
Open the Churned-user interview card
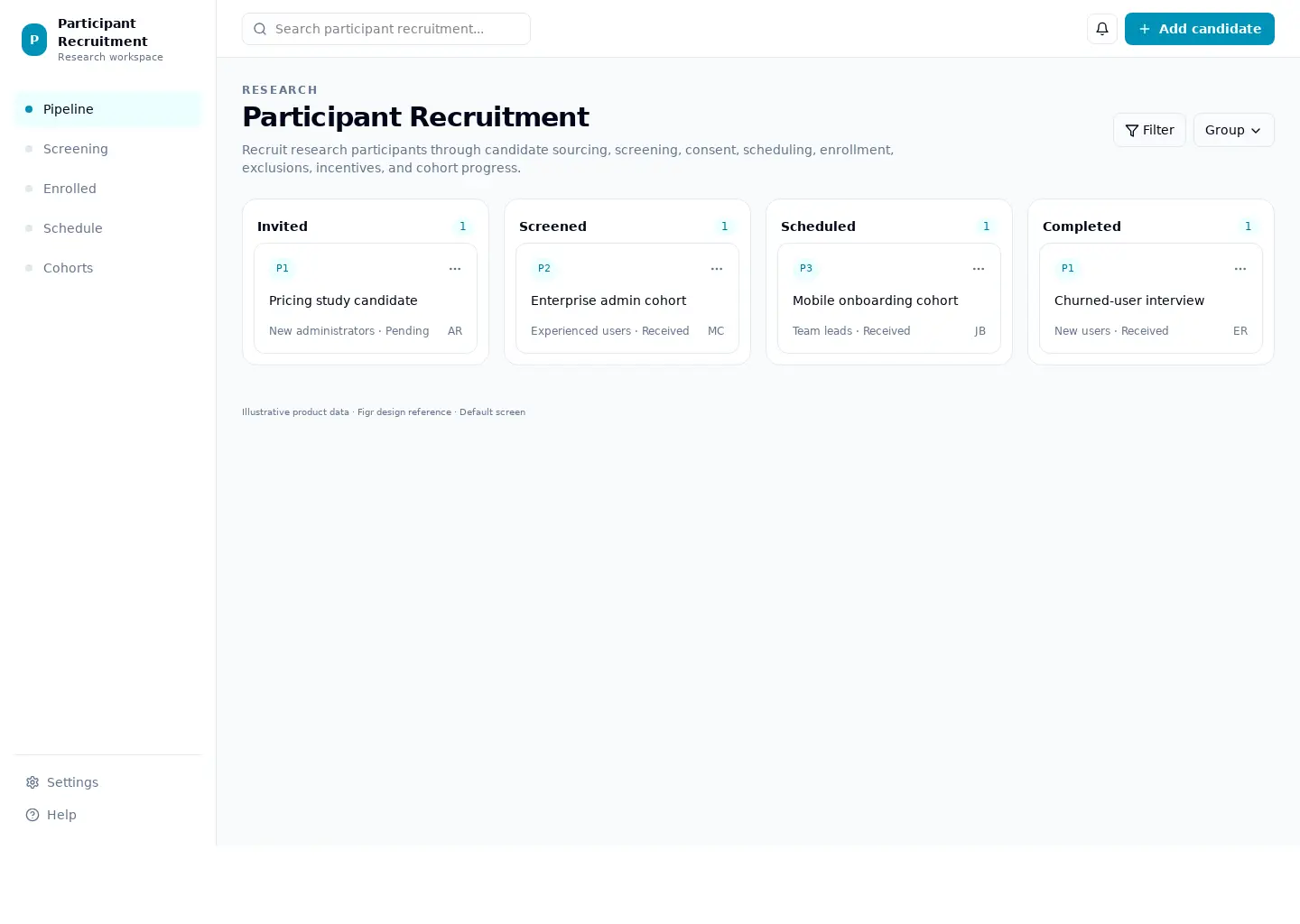coord(1151,298)
